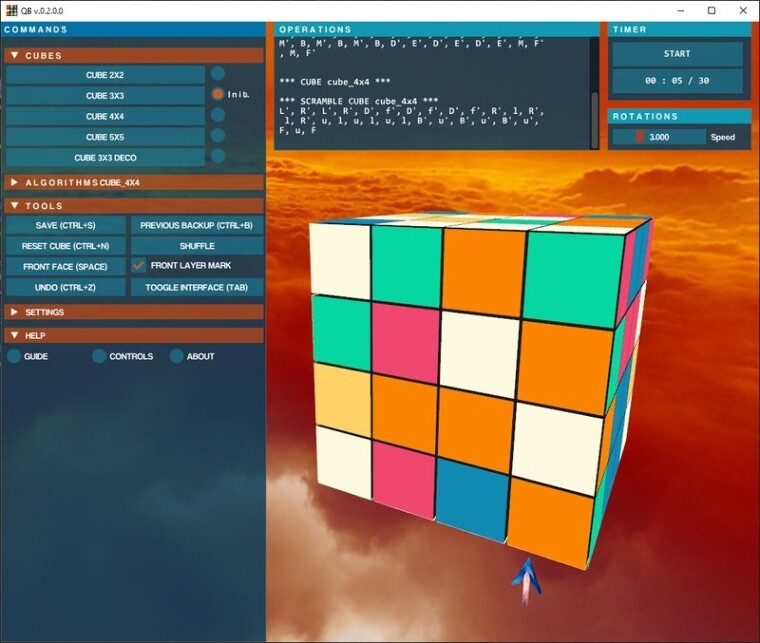This screenshot has width=760, height=643.
Task: Expand the ALGORITHMS CUBE_4X4 section
Action: tap(15, 182)
